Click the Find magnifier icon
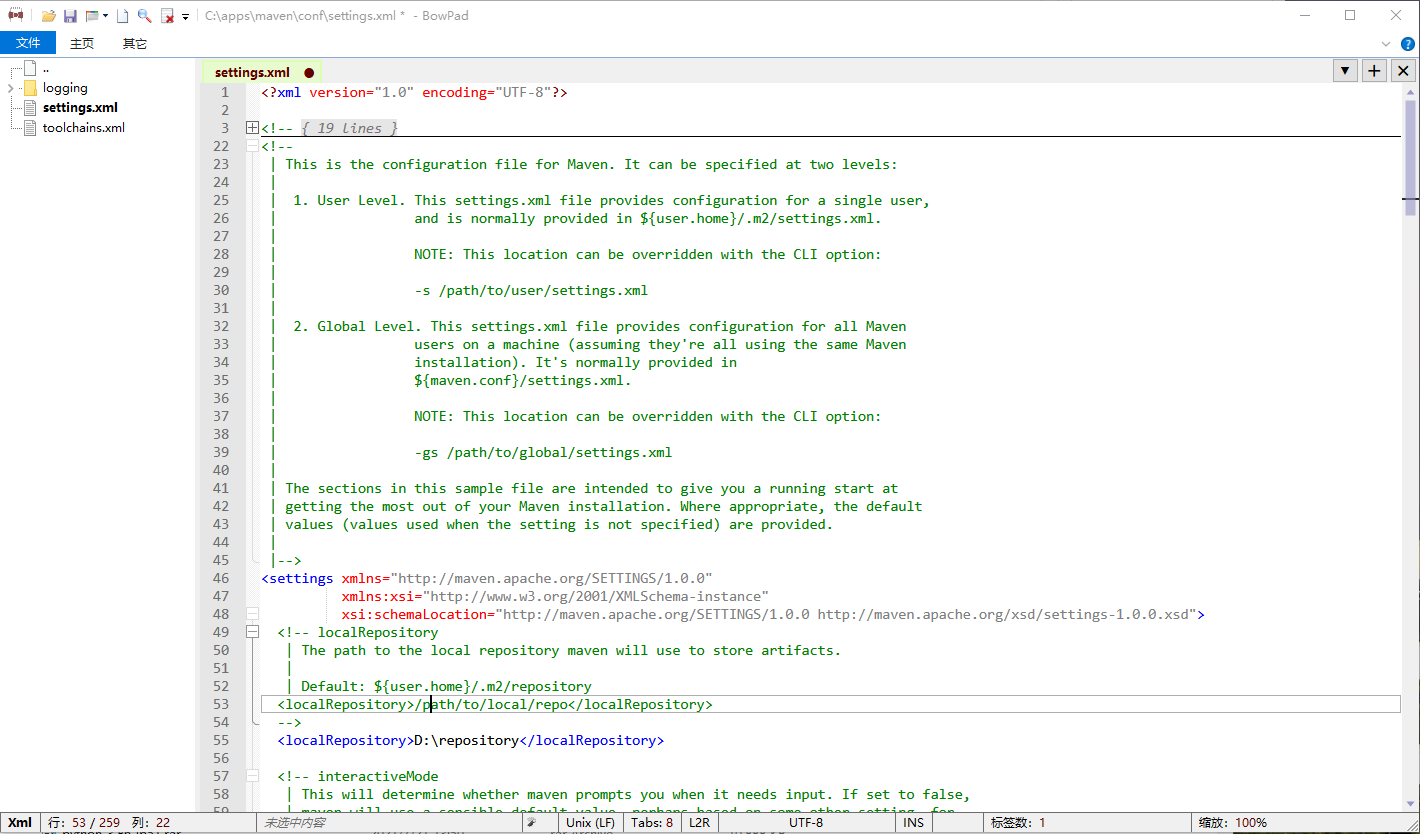1420x834 pixels. [x=144, y=16]
